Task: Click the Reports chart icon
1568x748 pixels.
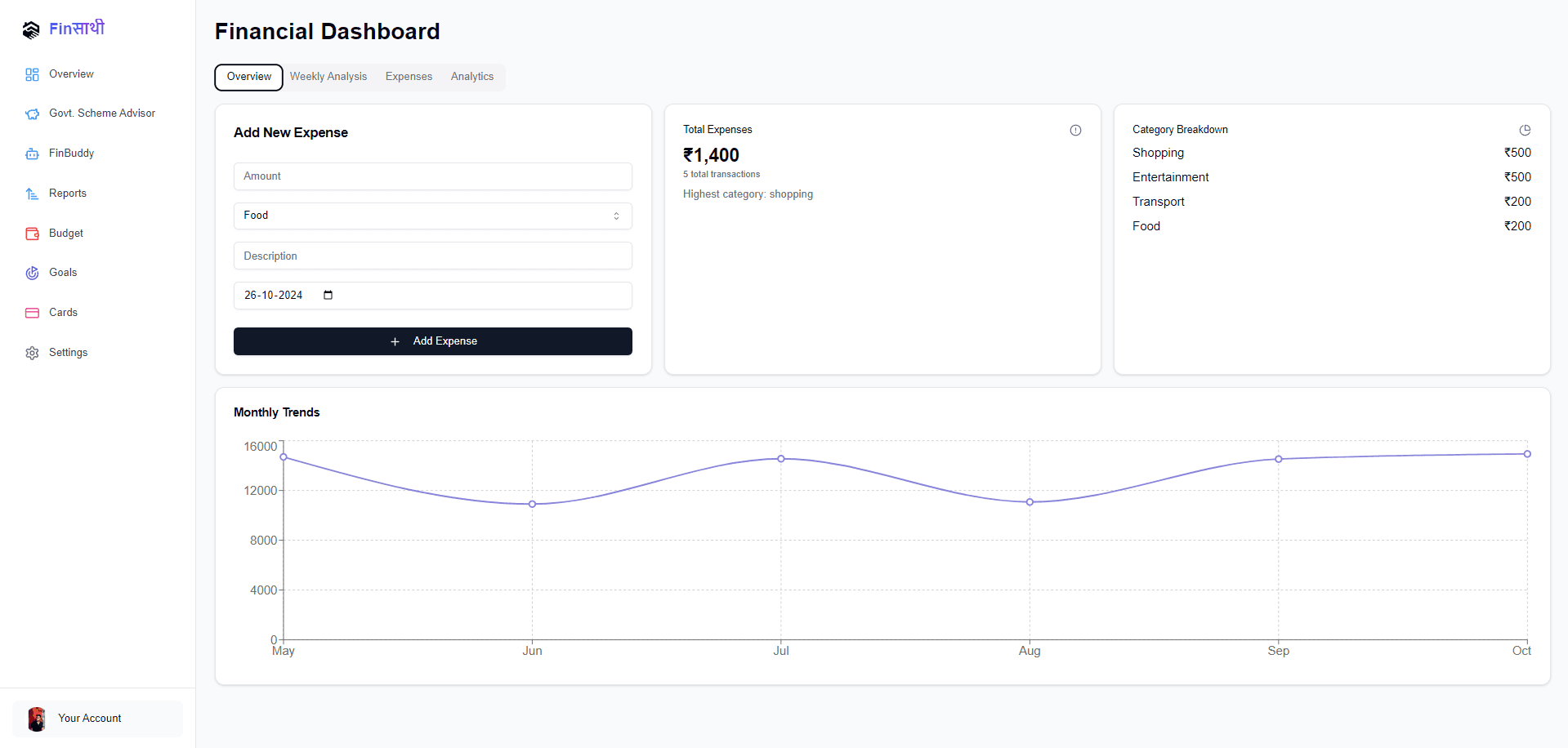Action: pyautogui.click(x=32, y=194)
